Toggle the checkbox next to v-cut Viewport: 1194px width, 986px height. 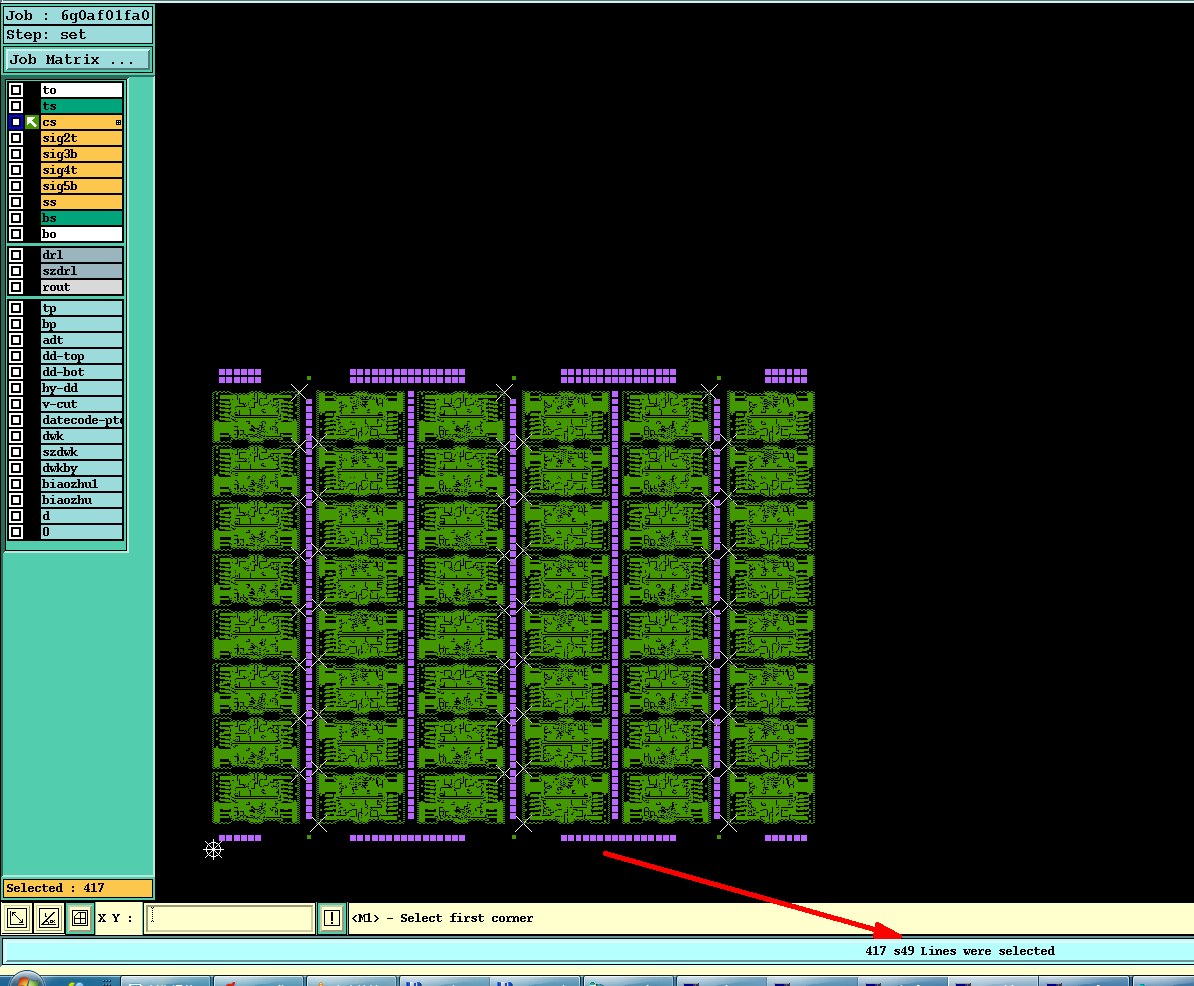point(16,404)
